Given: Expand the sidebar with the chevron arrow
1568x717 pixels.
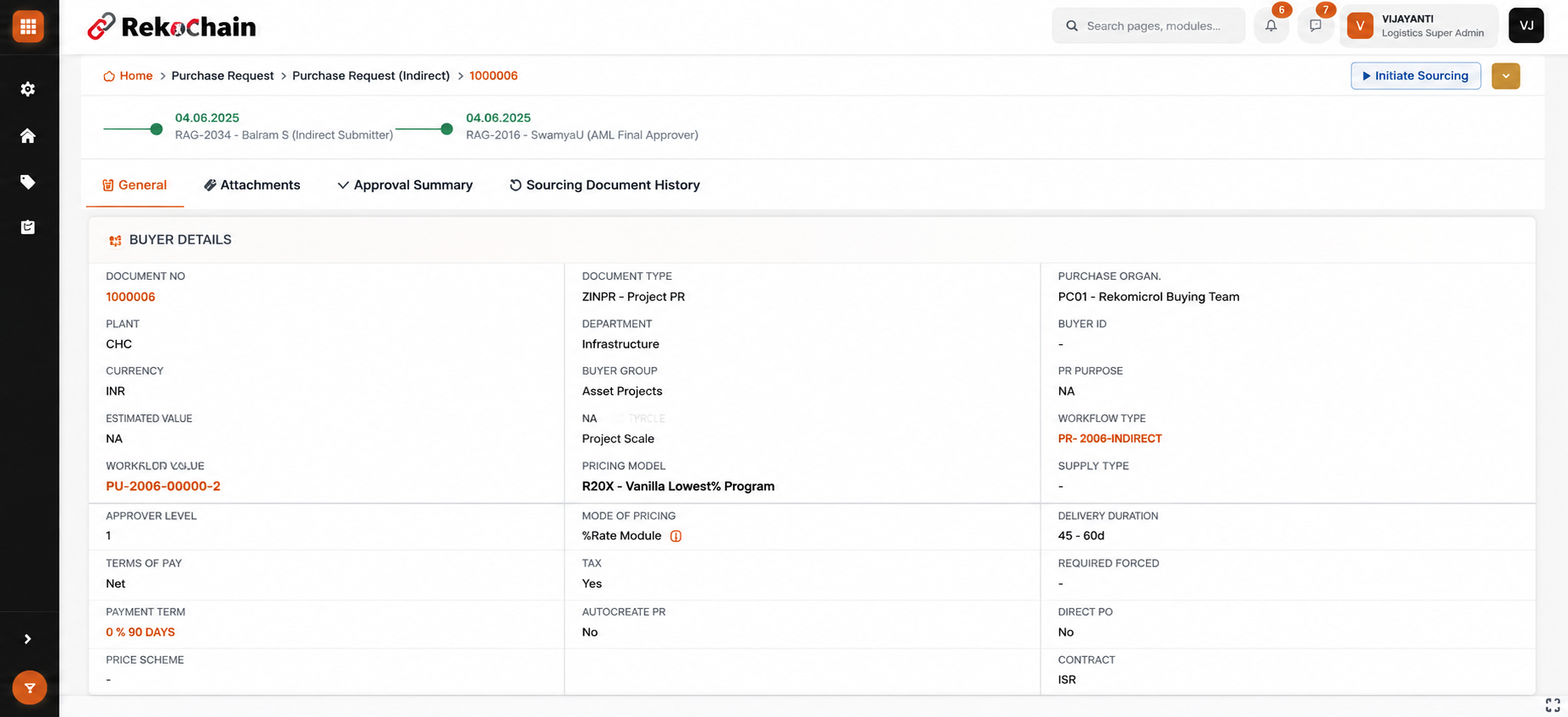Looking at the screenshot, I should click(28, 639).
